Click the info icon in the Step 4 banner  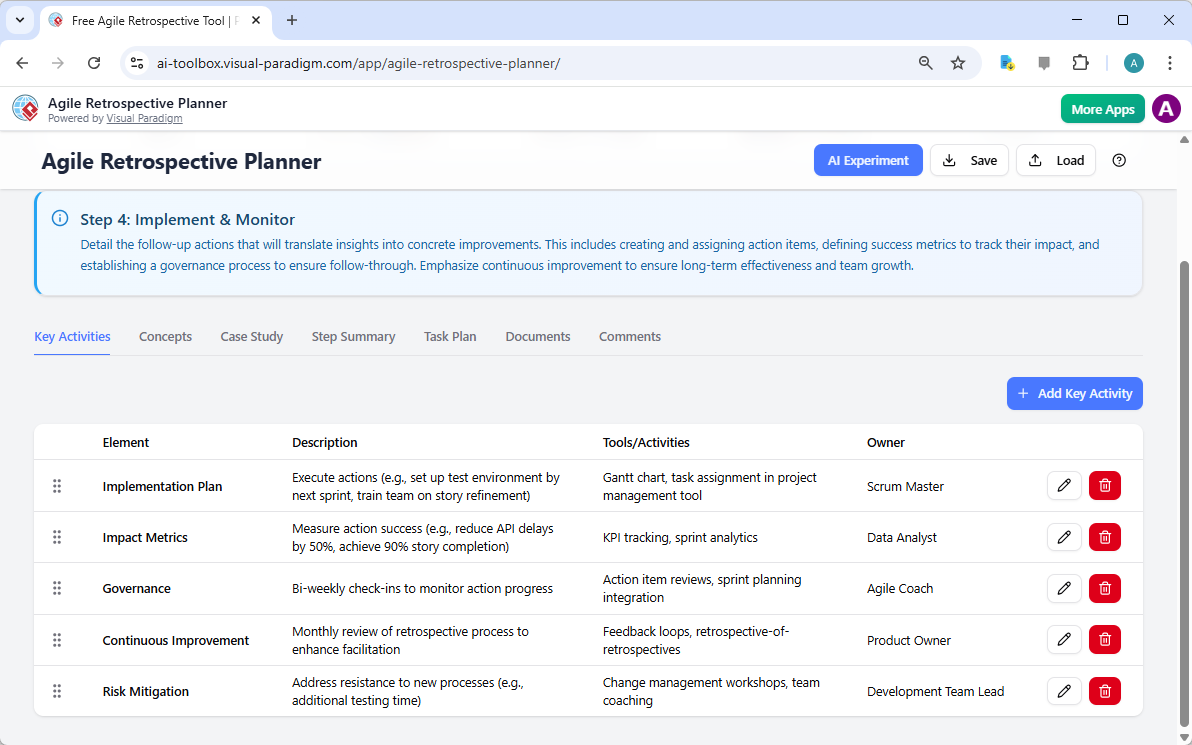pos(59,218)
